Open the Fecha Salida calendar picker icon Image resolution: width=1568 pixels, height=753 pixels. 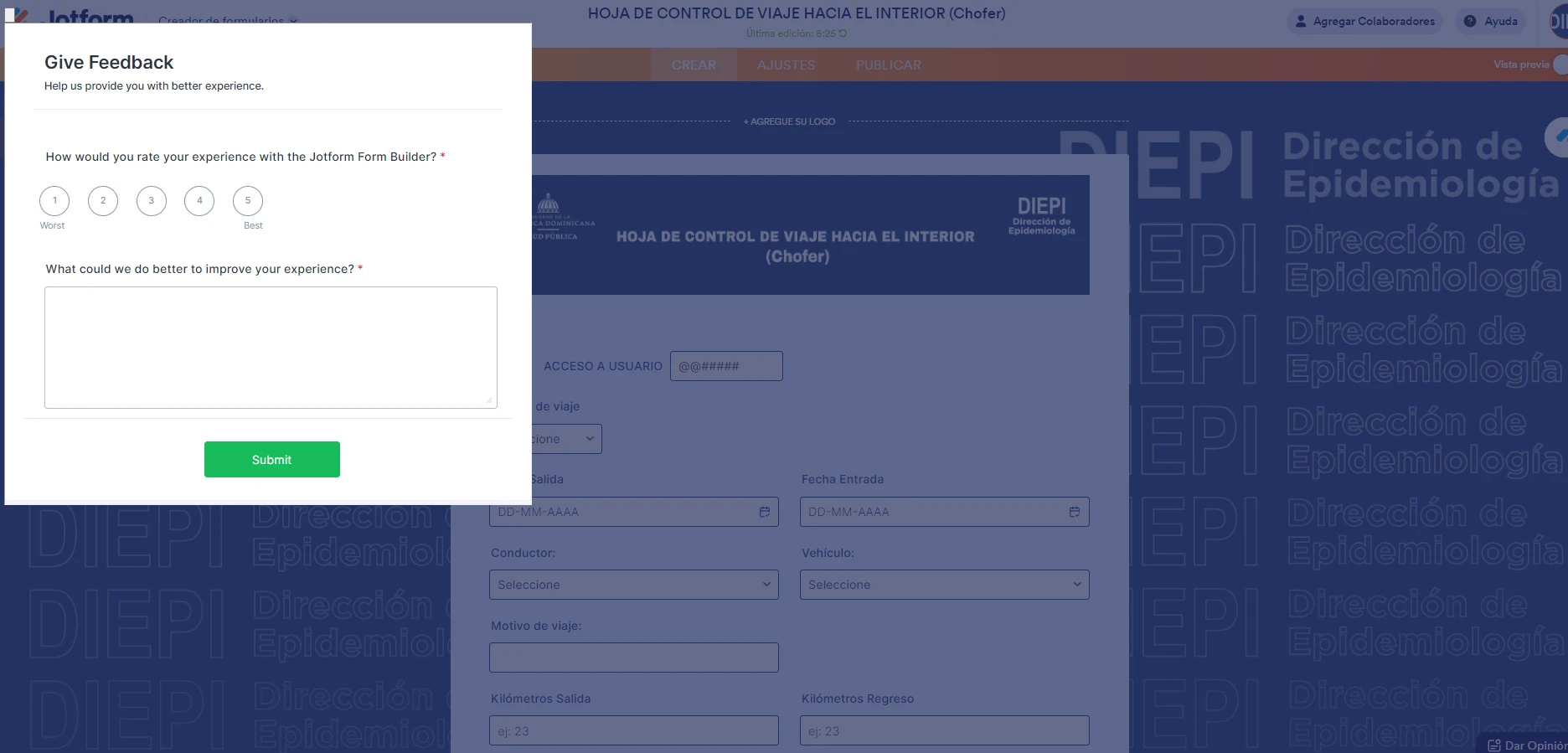pos(765,512)
